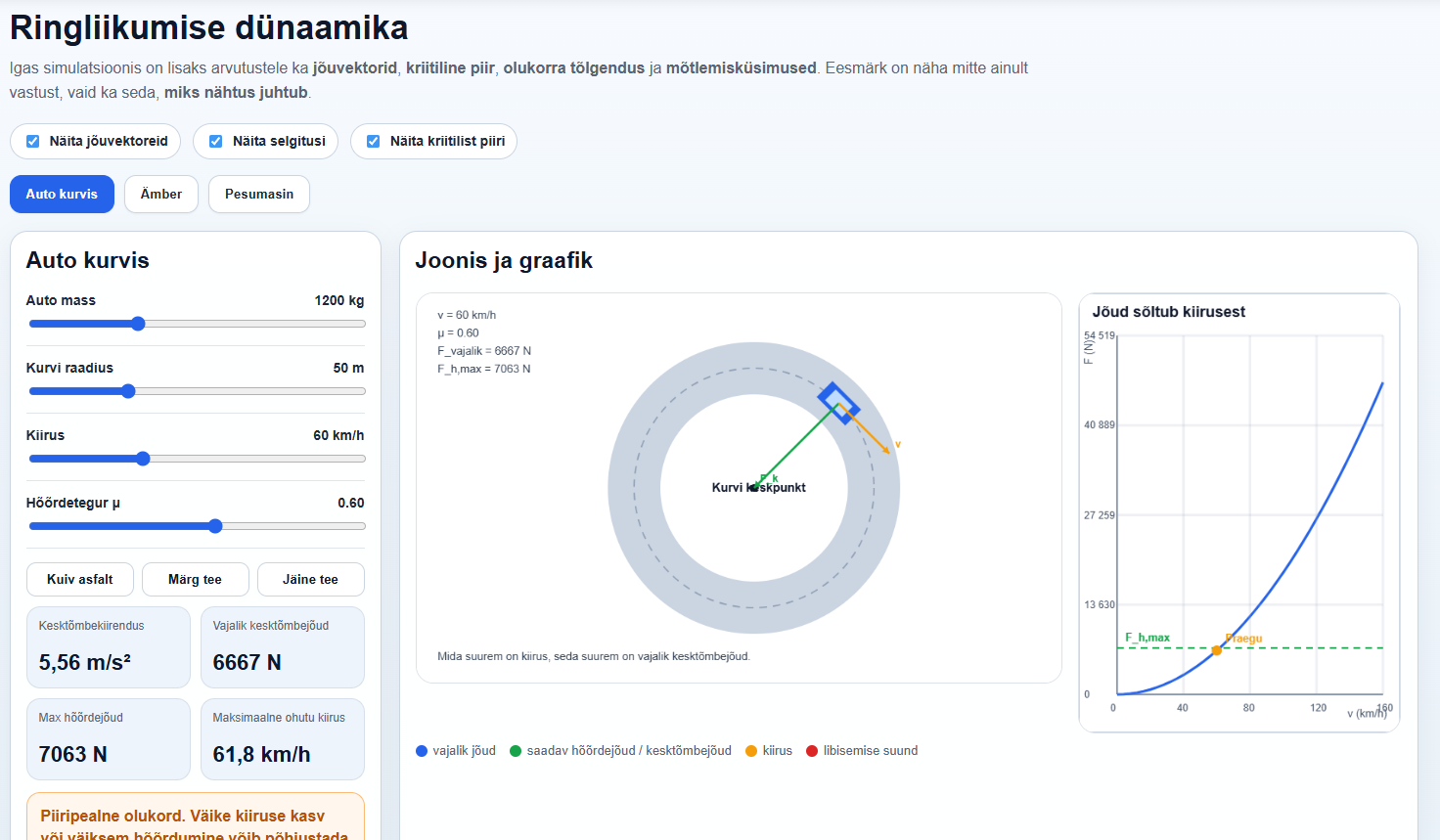The image size is (1440, 840).
Task: Click the orange point on the force graph
Action: 1217,650
